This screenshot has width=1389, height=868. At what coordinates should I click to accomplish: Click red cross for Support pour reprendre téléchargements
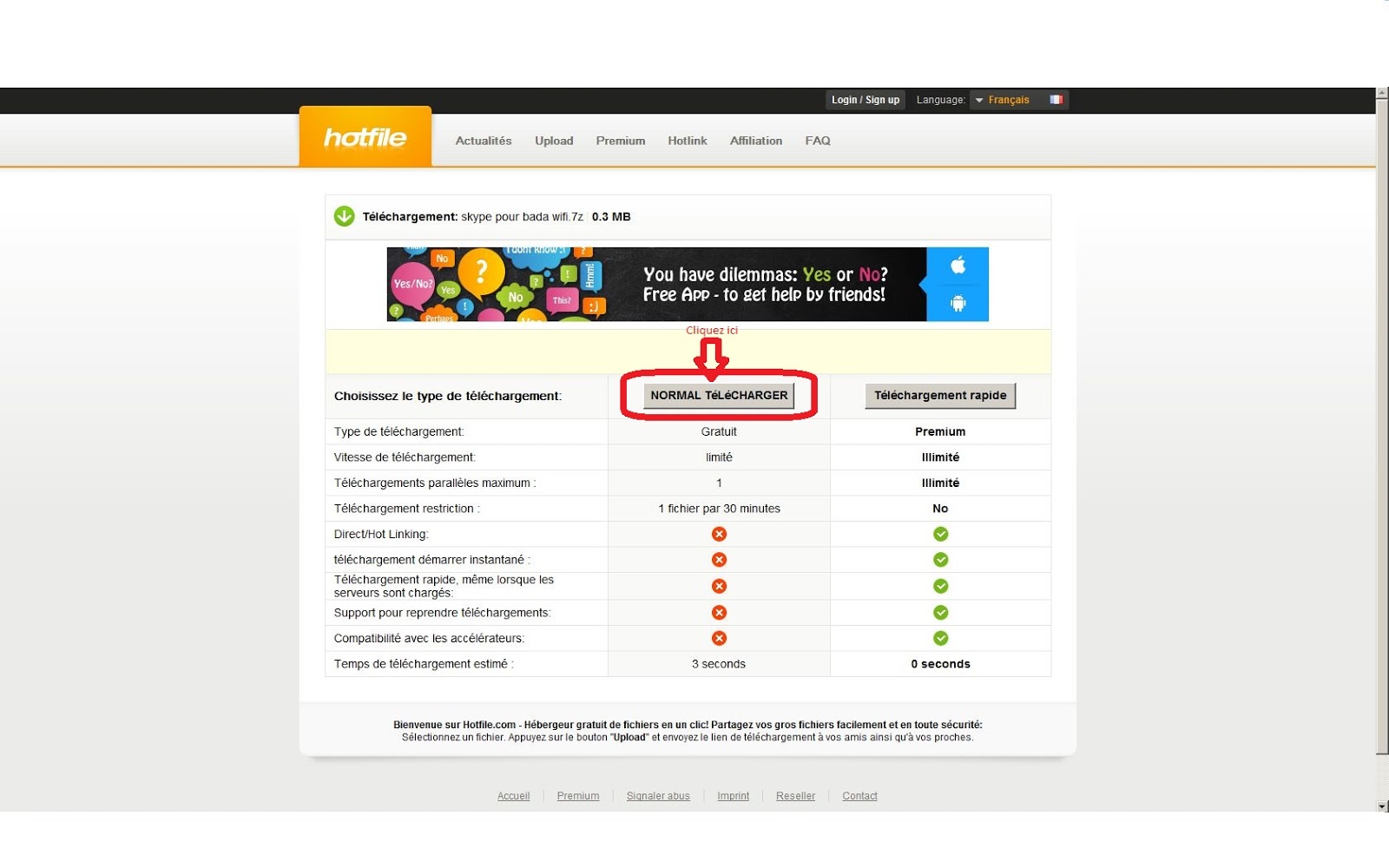pyautogui.click(x=719, y=613)
